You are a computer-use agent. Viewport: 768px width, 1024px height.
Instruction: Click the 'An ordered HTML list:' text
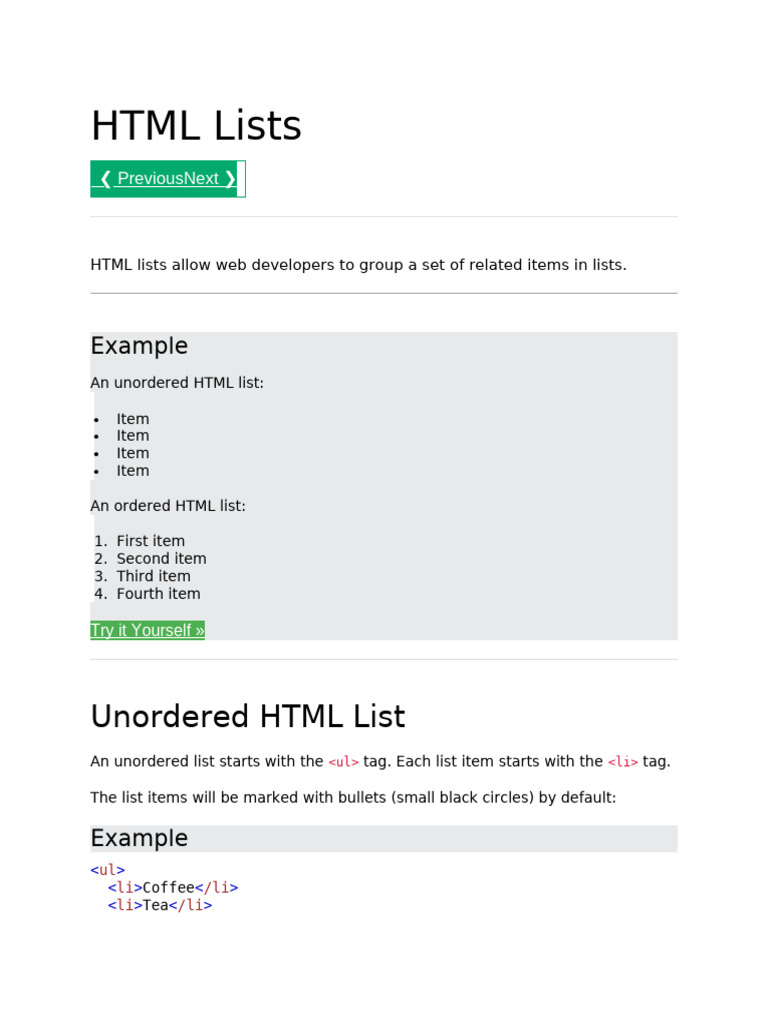[168, 506]
